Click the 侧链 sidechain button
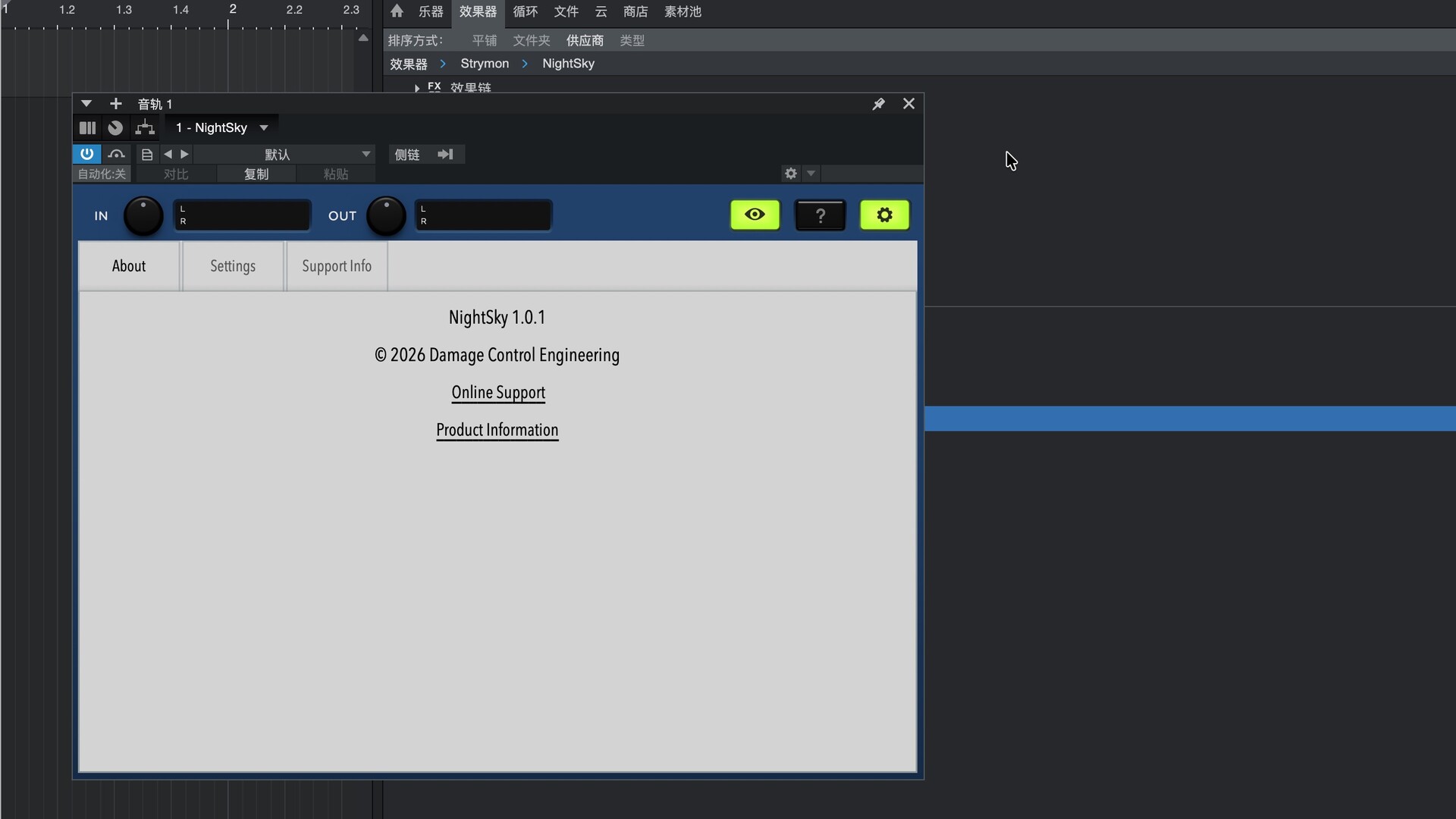The height and width of the screenshot is (819, 1456). pos(407,155)
